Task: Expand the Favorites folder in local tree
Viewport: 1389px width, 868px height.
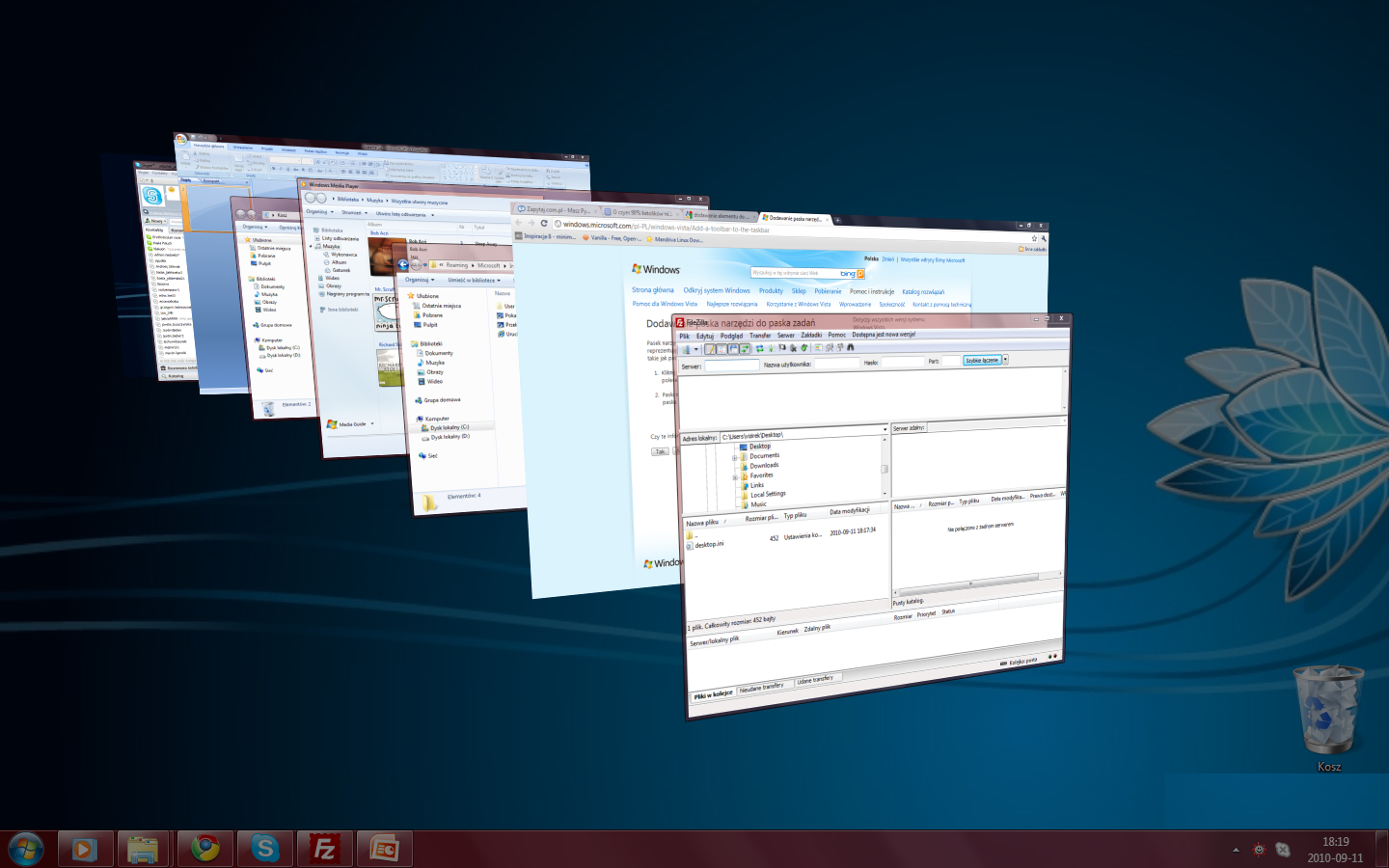Action: tap(735, 476)
